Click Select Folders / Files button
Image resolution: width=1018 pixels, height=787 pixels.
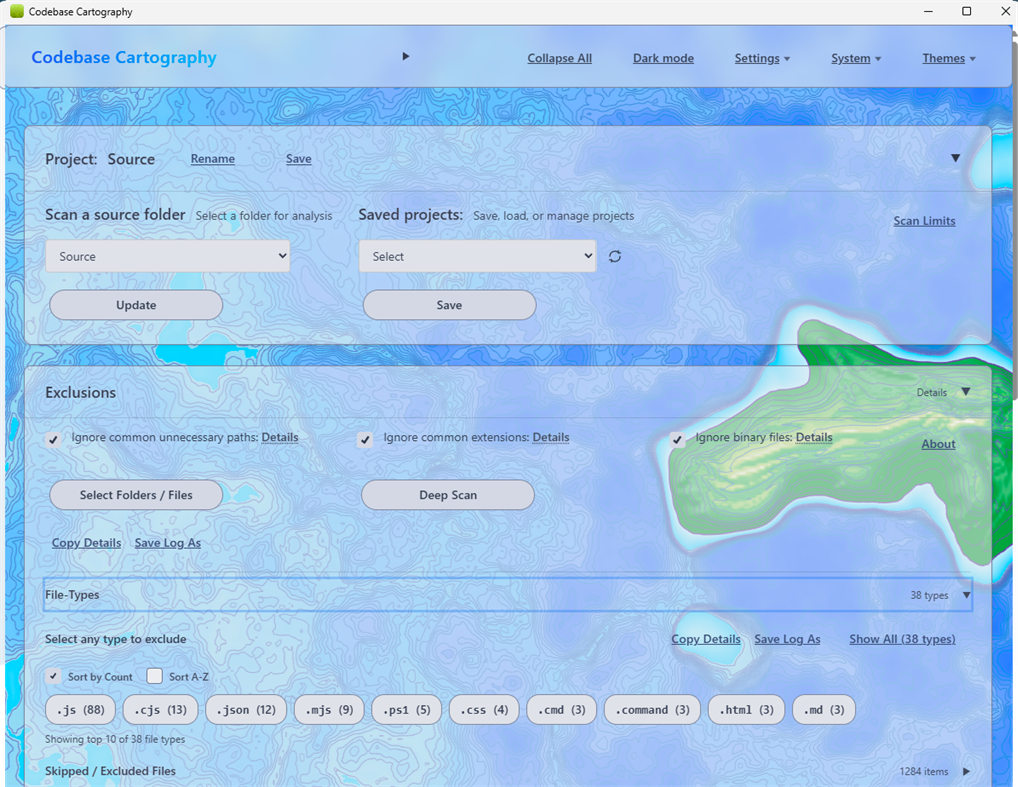pos(136,495)
